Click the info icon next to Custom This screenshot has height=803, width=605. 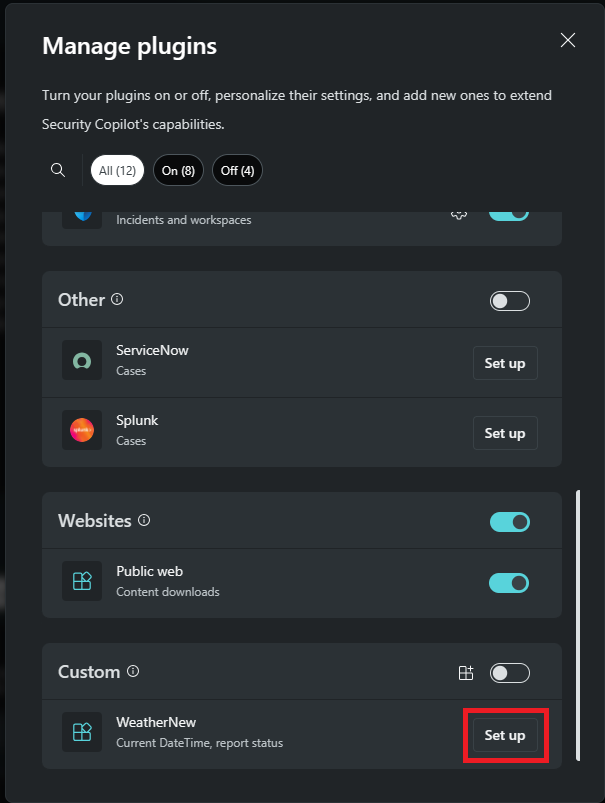[x=134, y=672]
